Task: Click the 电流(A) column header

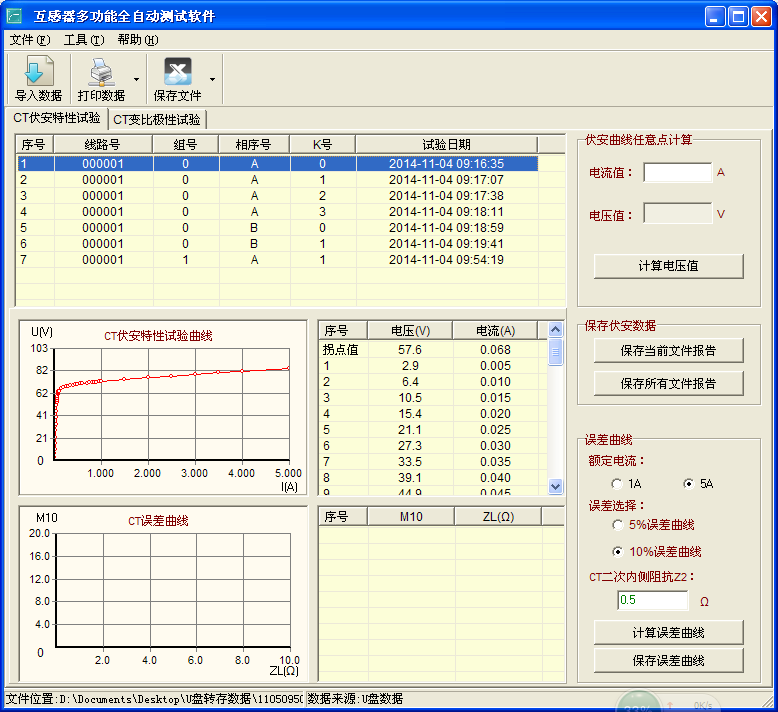Action: click(495, 330)
